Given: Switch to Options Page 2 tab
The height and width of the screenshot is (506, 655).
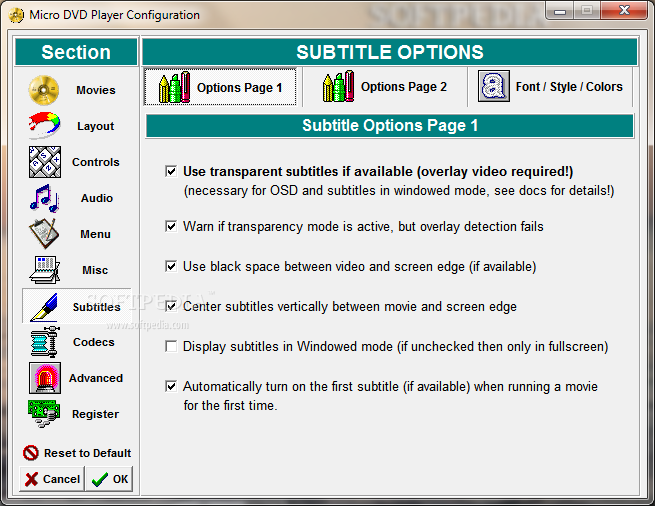Looking at the screenshot, I should tap(385, 86).
